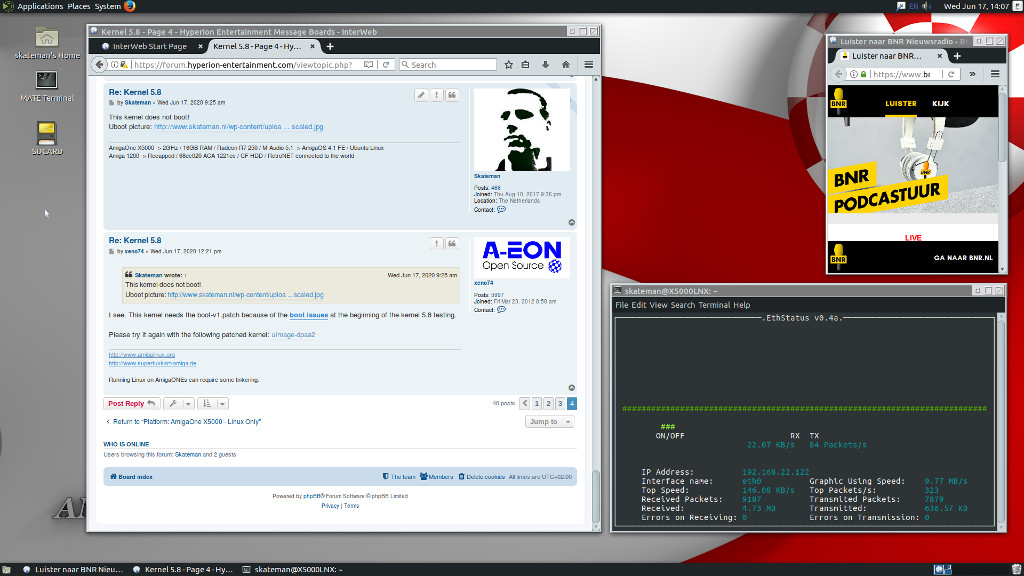This screenshot has width=1024, height=576.
Task: Bookmark the forum page with the star icon
Action: [x=508, y=65]
